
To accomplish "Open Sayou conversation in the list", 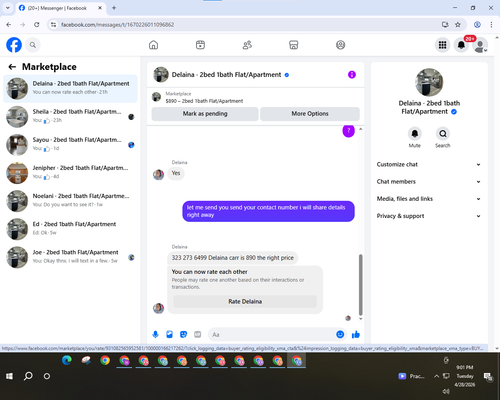I will pyautogui.click(x=70, y=145).
